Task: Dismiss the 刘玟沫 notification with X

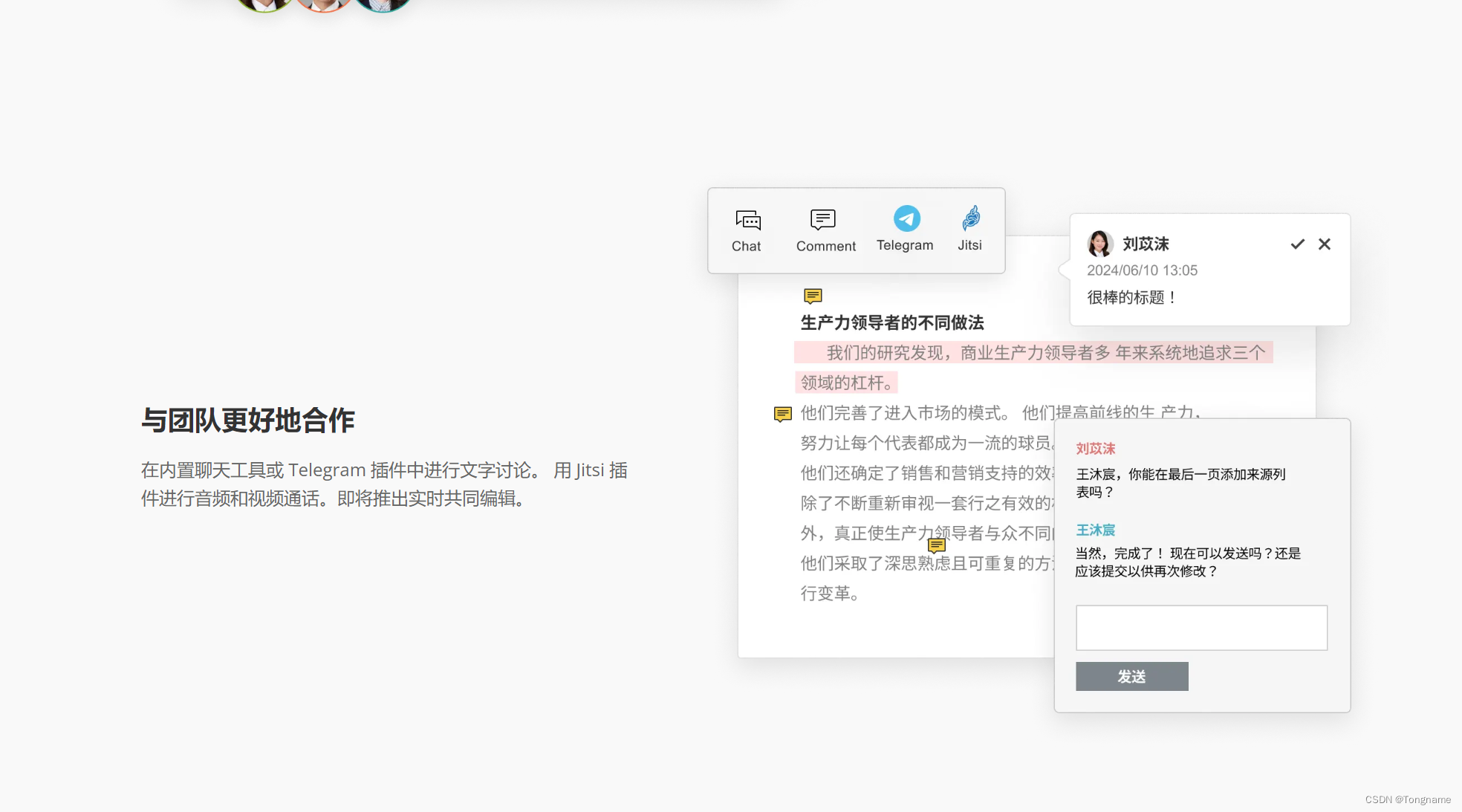Action: [1324, 243]
